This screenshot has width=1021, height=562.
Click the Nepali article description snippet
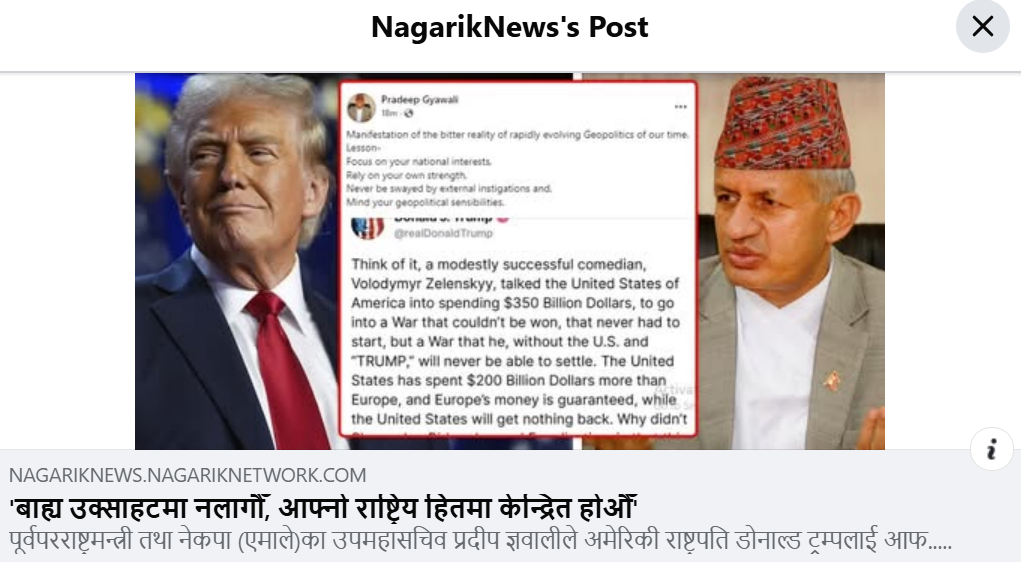coord(481,541)
